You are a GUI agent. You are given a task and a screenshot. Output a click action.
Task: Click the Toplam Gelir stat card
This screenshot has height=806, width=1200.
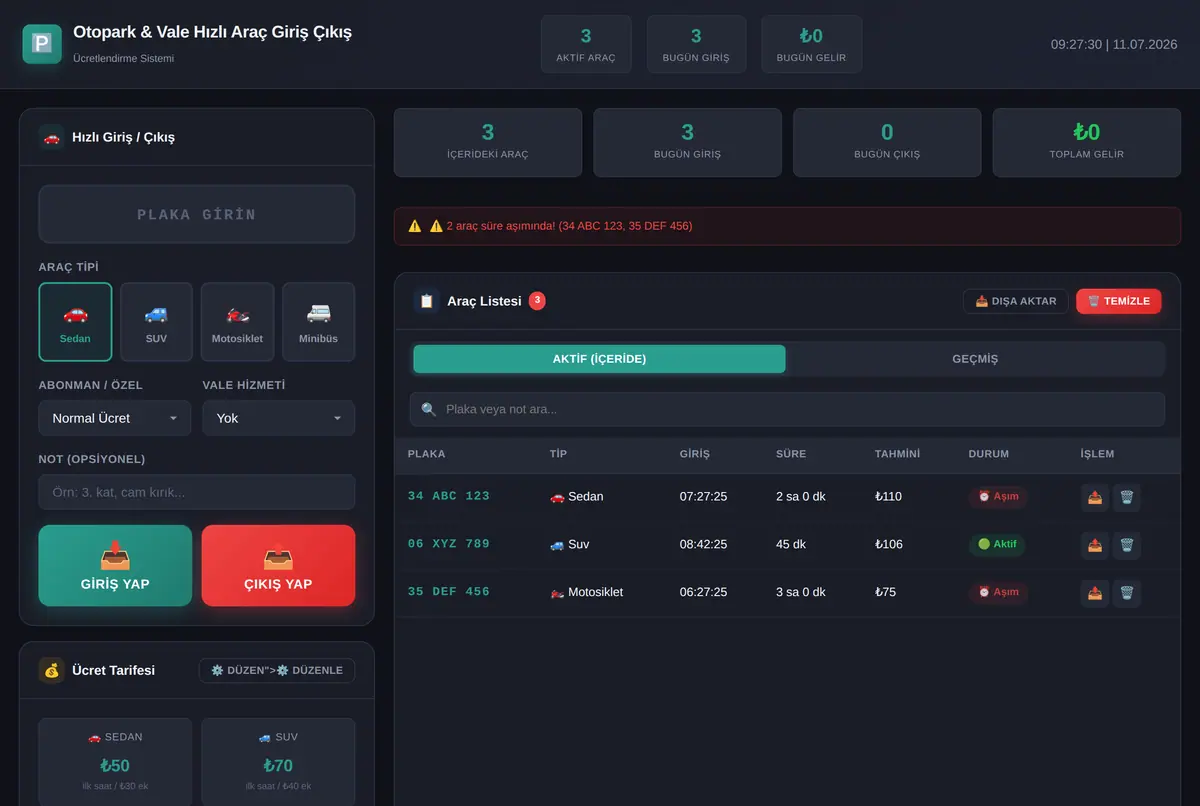point(1087,142)
